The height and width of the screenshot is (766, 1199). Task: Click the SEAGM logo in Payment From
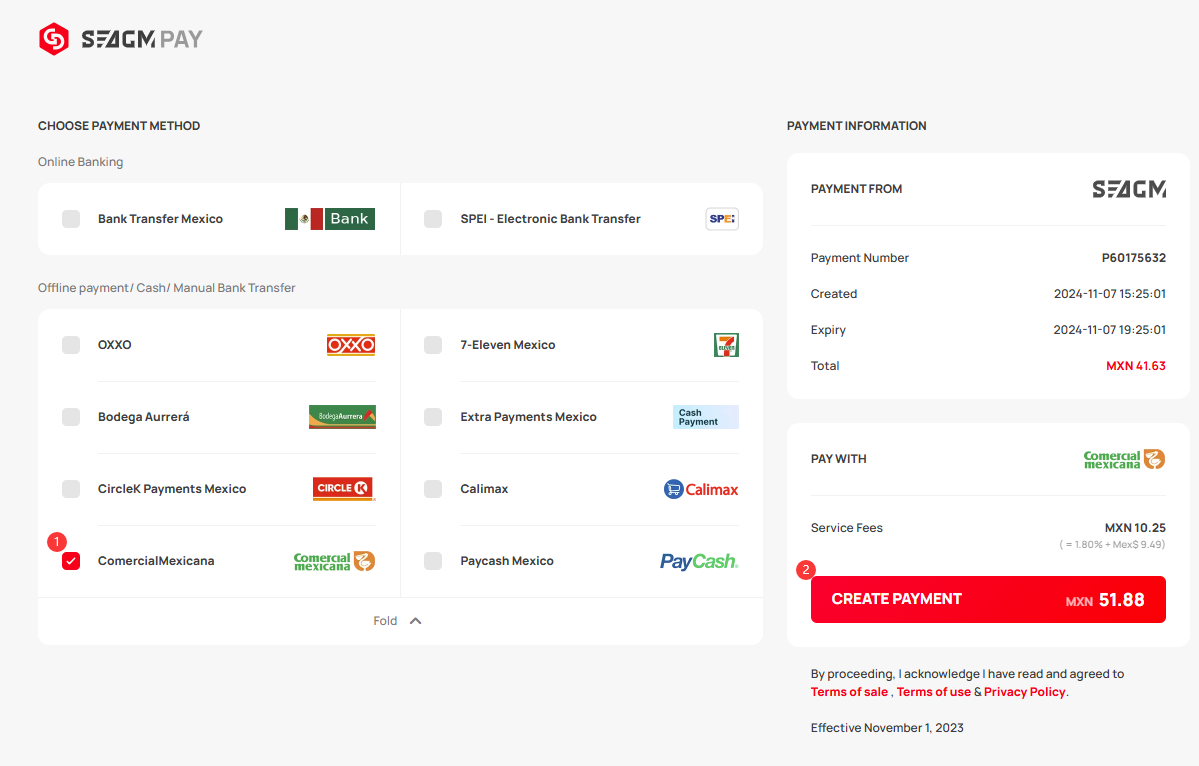tap(1129, 189)
